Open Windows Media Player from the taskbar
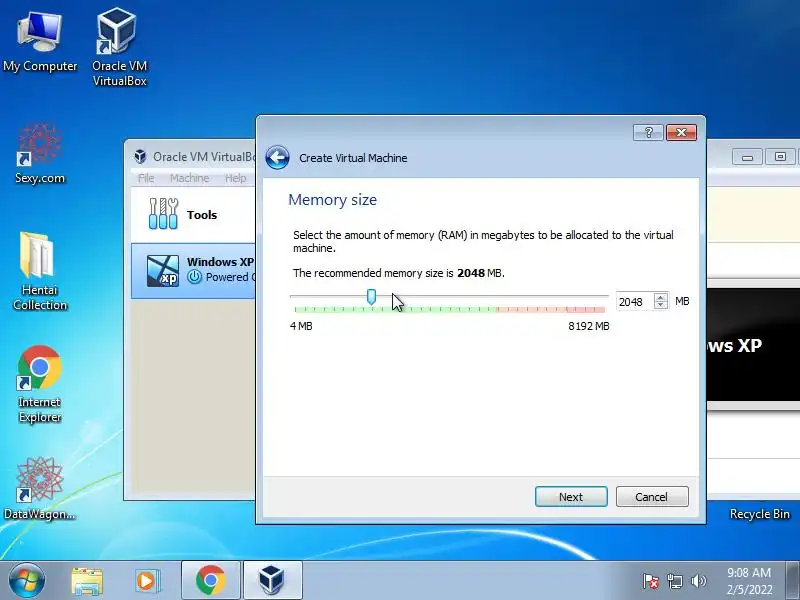The image size is (800, 600). [x=148, y=581]
